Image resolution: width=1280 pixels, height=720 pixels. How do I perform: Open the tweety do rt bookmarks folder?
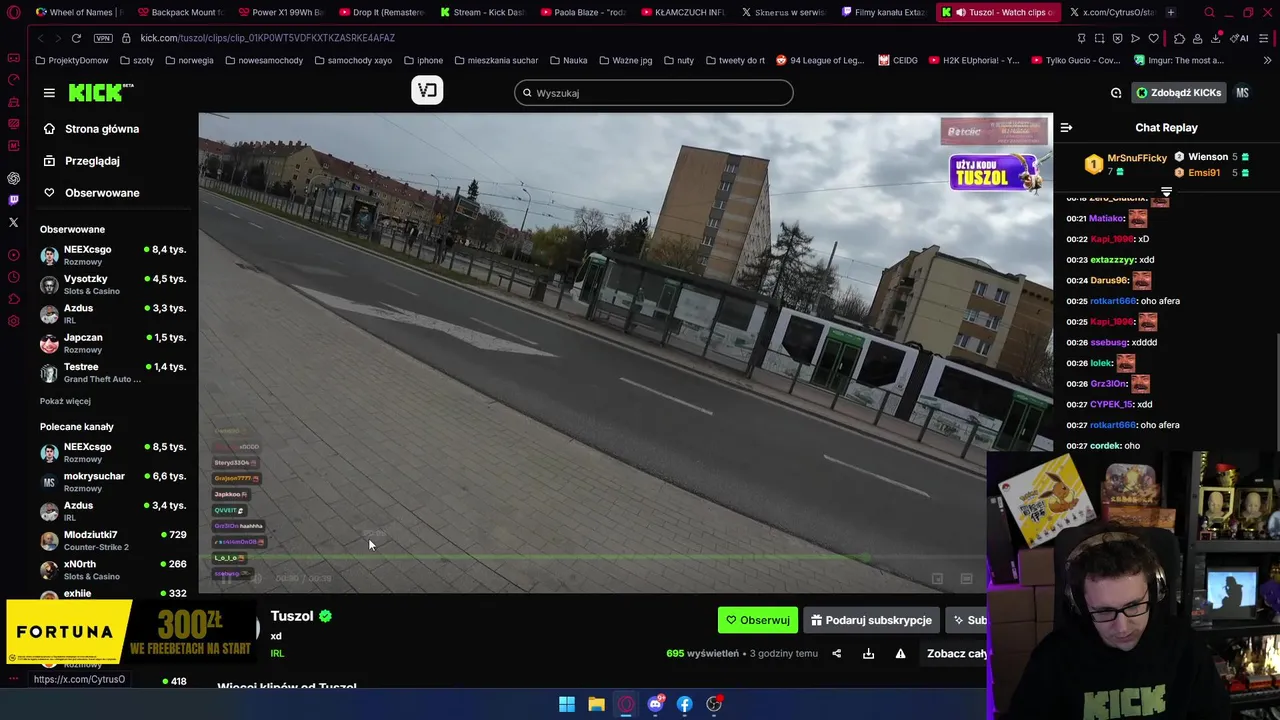pyautogui.click(x=735, y=60)
